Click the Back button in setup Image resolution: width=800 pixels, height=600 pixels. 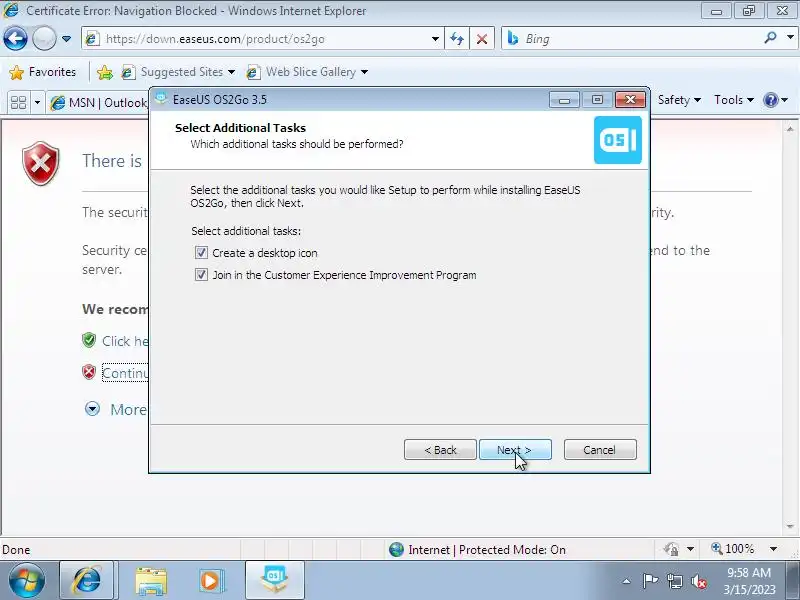pos(440,449)
